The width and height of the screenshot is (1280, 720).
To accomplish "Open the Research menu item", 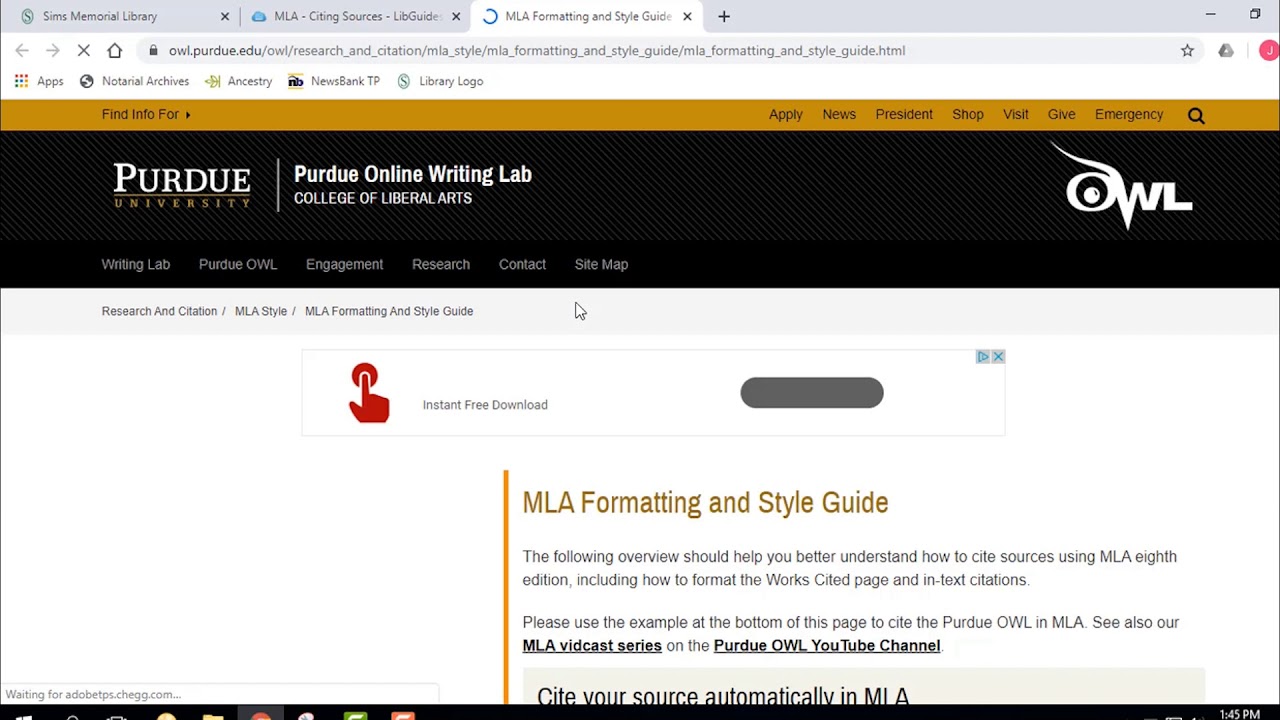I will (441, 264).
